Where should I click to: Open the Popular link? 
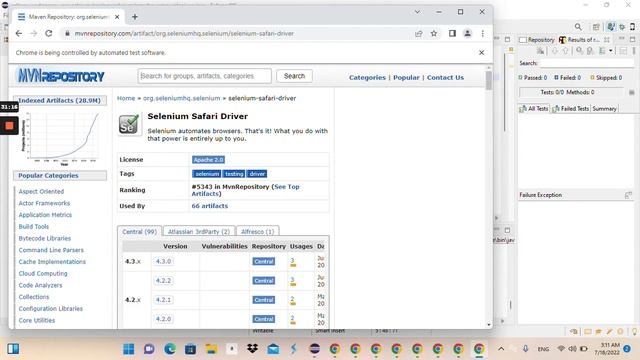406,78
